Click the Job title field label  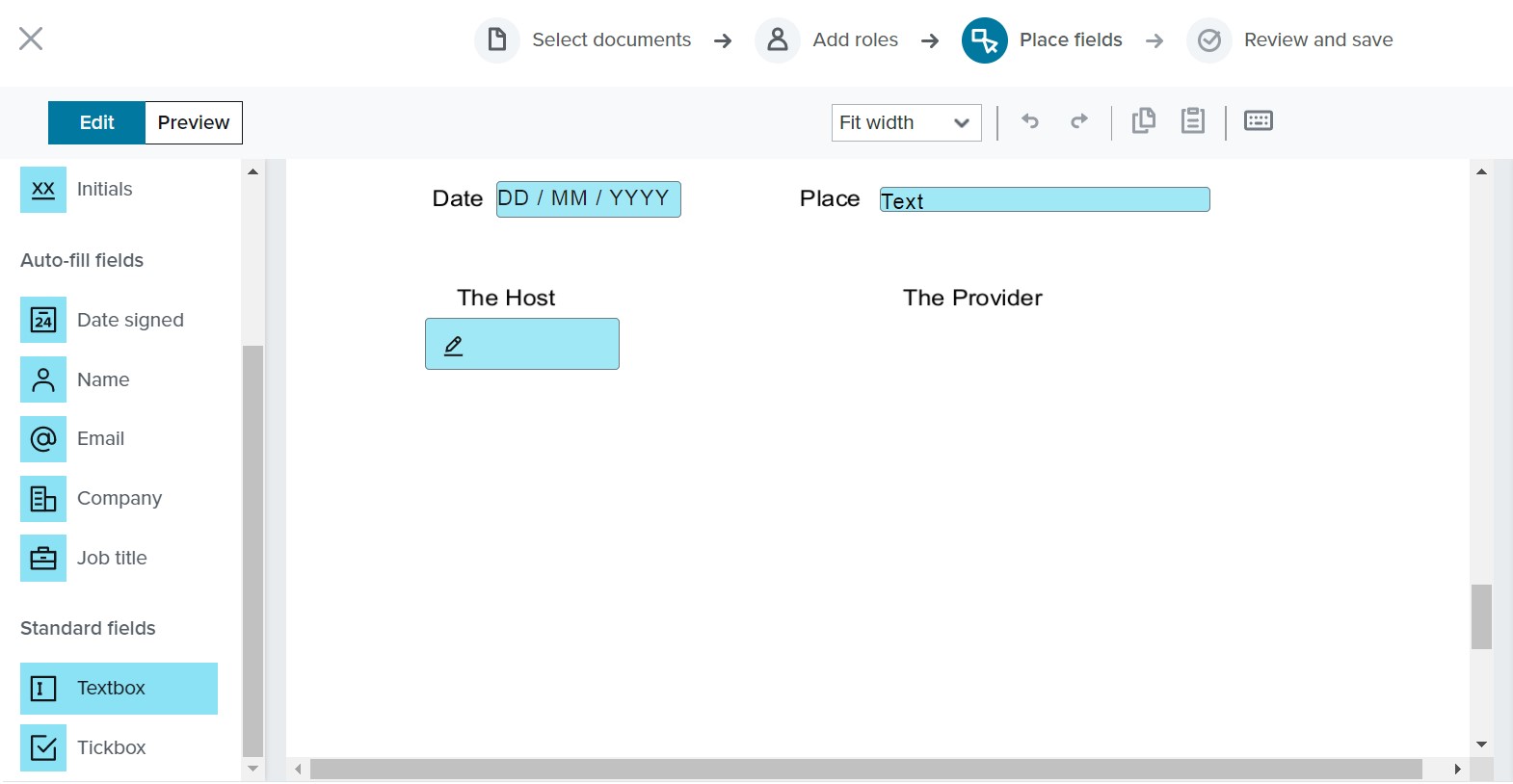112,558
